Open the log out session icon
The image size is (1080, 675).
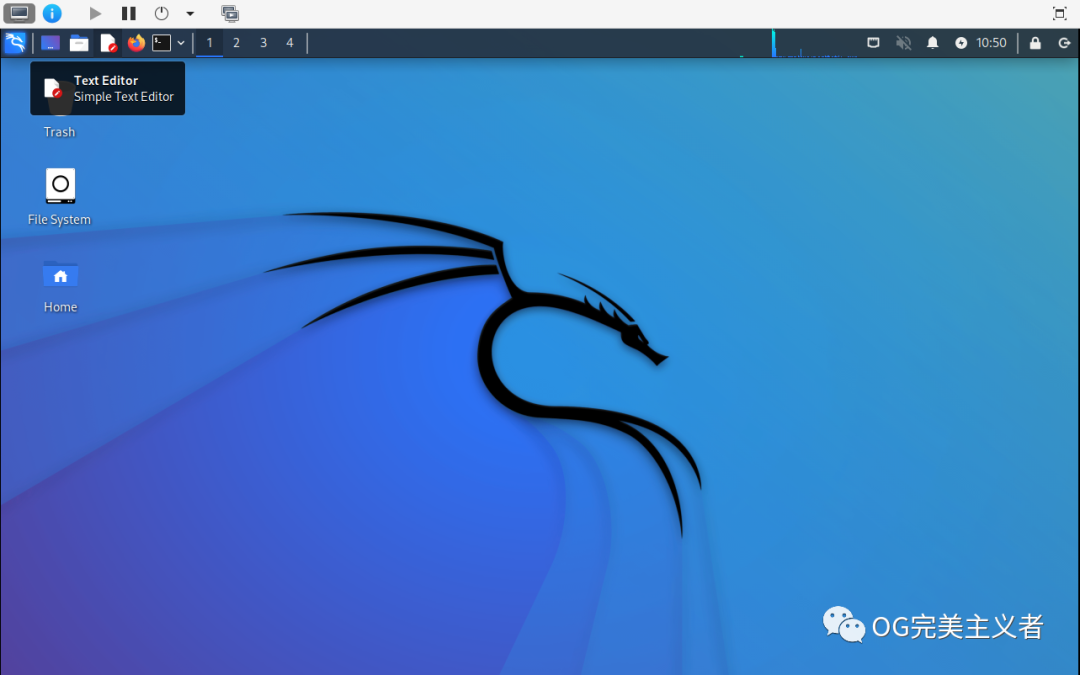[x=1064, y=43]
